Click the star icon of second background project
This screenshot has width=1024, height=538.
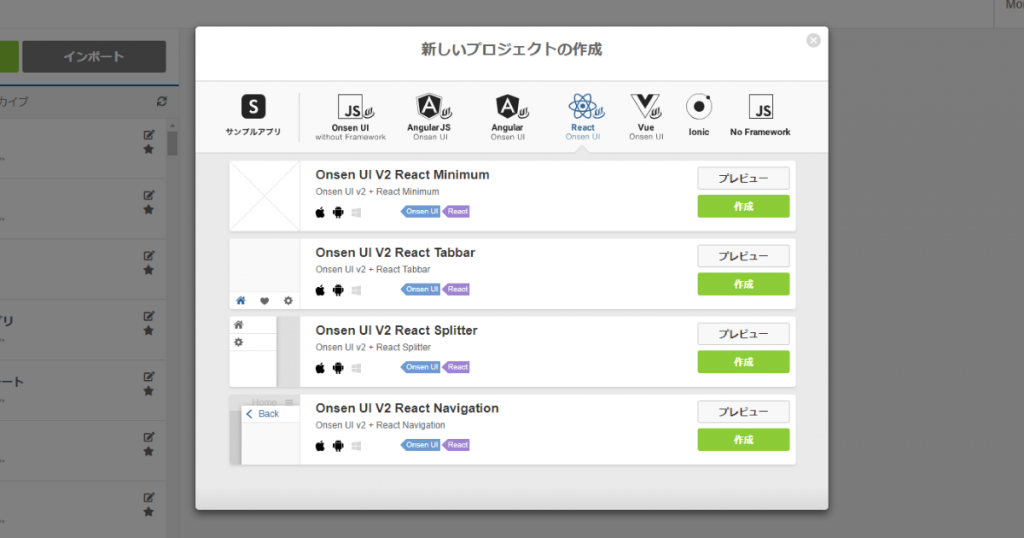coord(149,210)
